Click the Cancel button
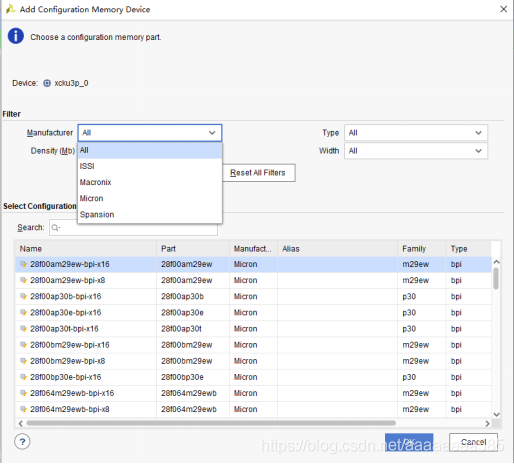Image resolution: width=514 pixels, height=464 pixels. (473, 442)
